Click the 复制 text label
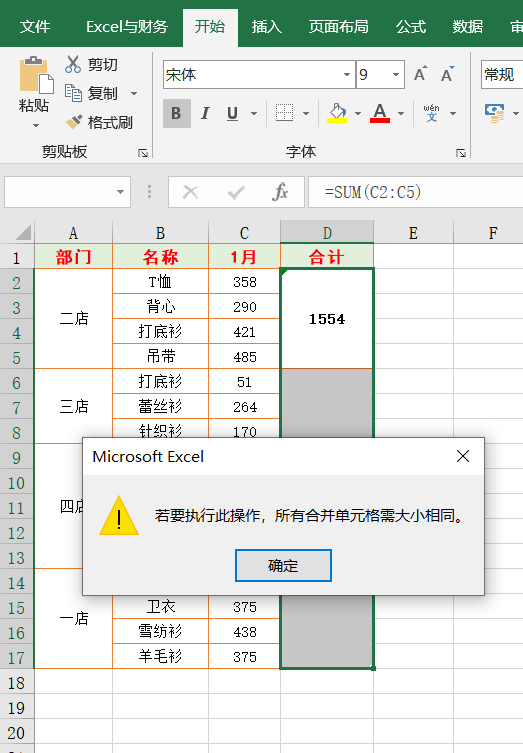This screenshot has width=523, height=753. click(x=103, y=93)
